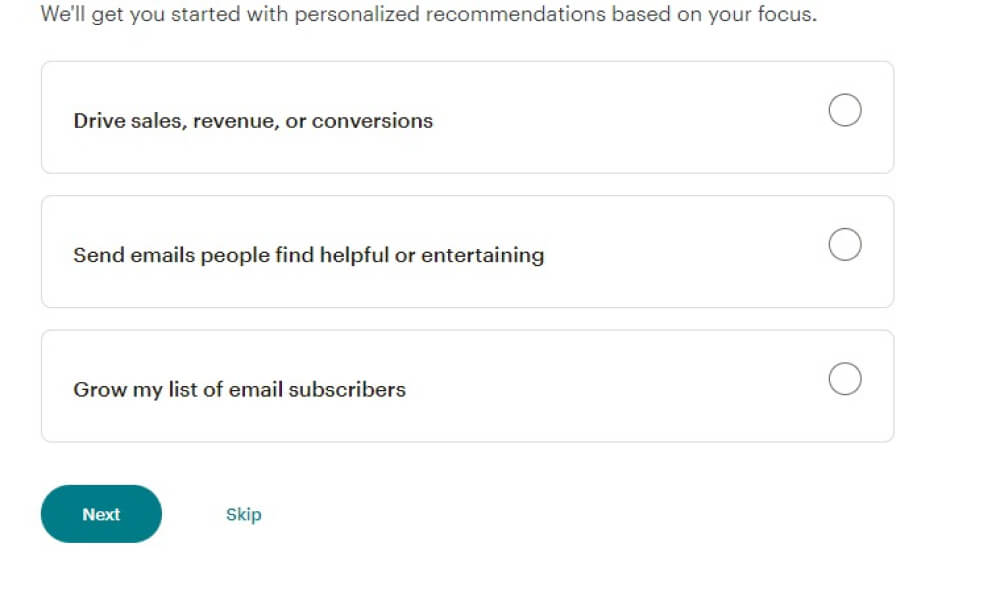Click the Grow my list option card
This screenshot has height=605, width=1000.
(466, 385)
